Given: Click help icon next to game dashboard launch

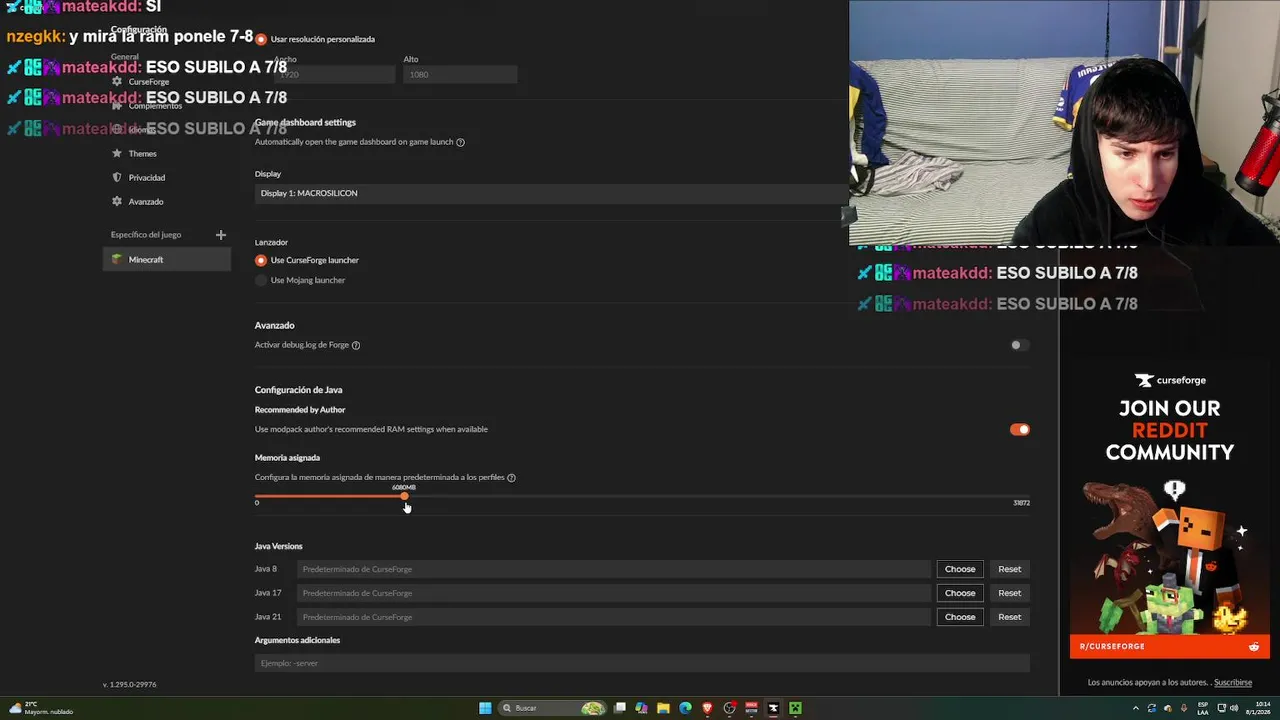Looking at the screenshot, I should 460,142.
